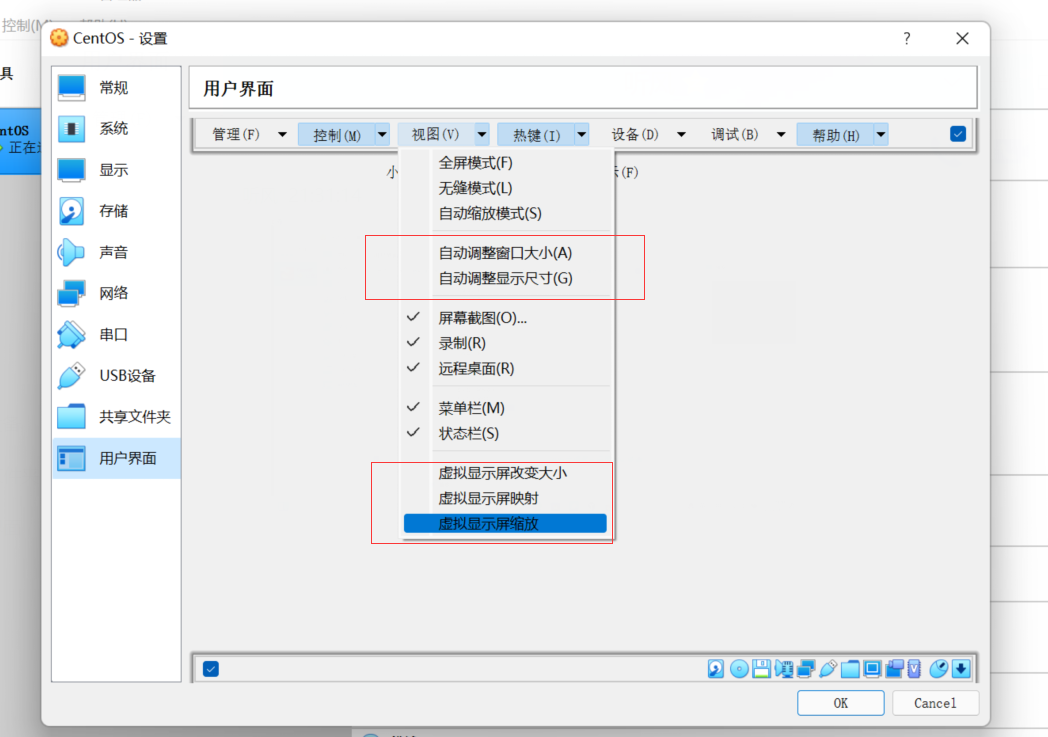The height and width of the screenshot is (737, 1048).
Task: Click the audio microphone status bar icon
Action: 783,669
